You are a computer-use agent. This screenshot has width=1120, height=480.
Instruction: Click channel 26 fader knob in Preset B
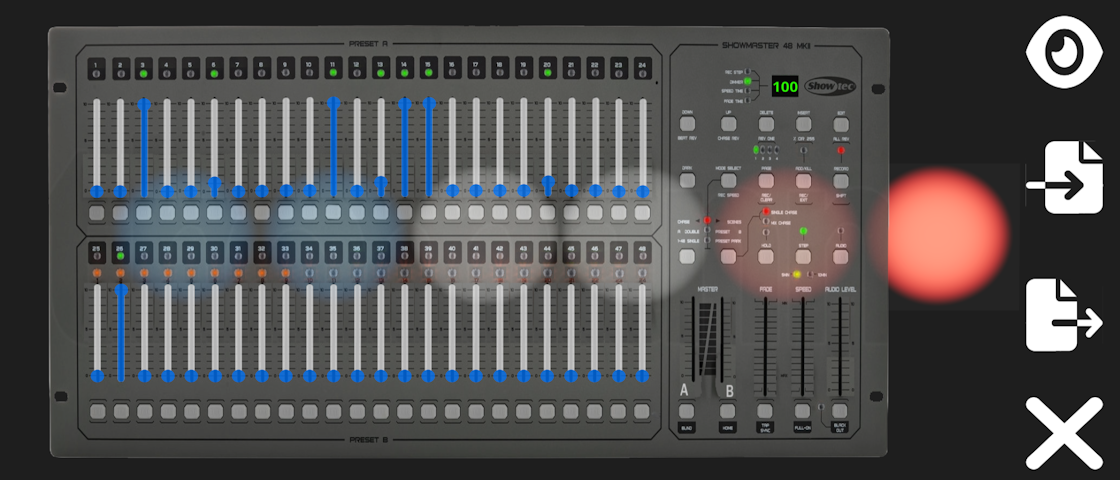pos(121,291)
